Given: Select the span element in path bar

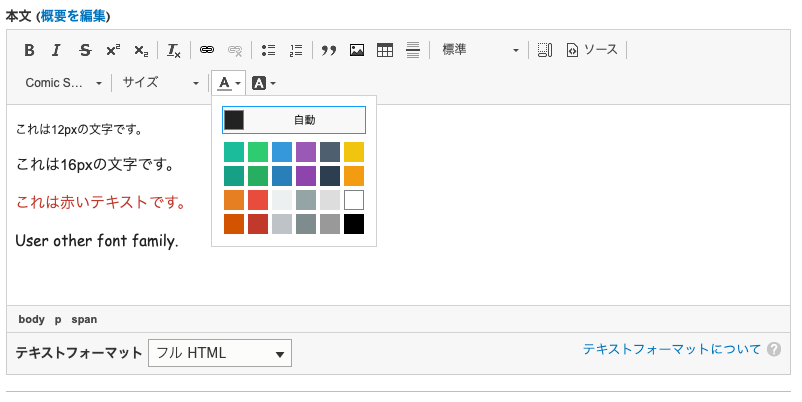Looking at the screenshot, I should [x=84, y=320].
